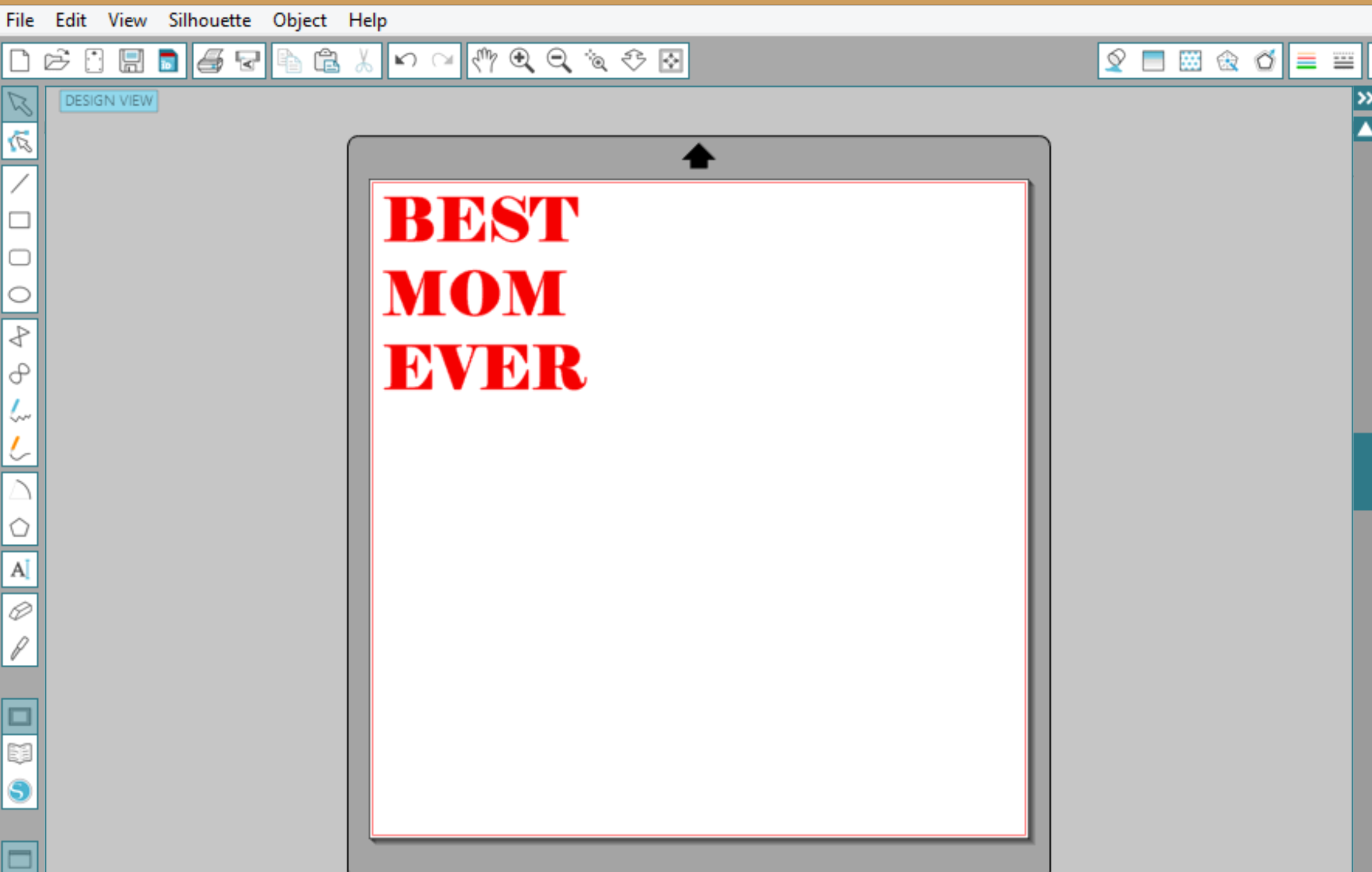
Task: Click the BEST text on canvas
Action: pyautogui.click(x=481, y=219)
